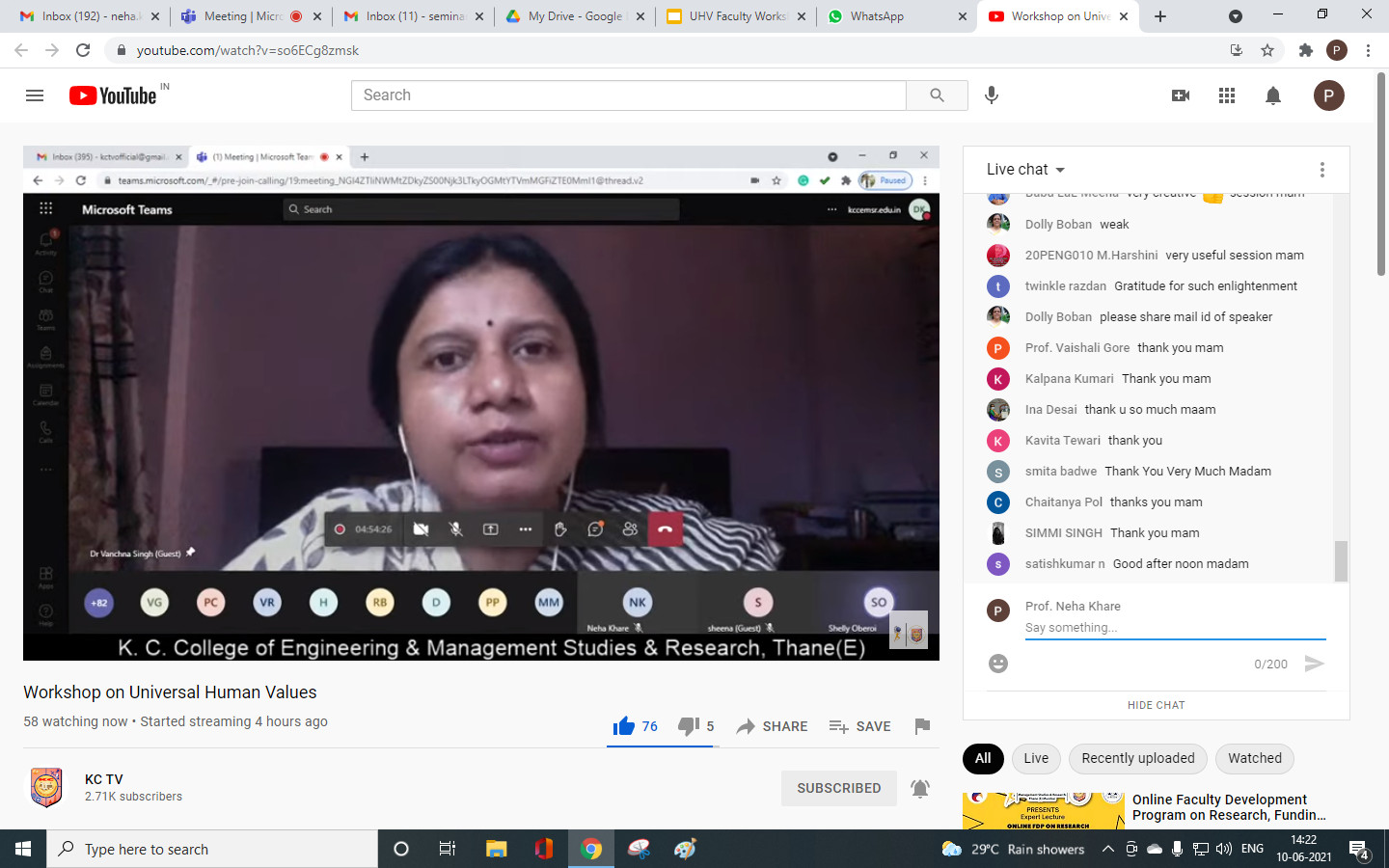Toggle the dislike button on the video
This screenshot has height=868, width=1389.
click(x=695, y=726)
